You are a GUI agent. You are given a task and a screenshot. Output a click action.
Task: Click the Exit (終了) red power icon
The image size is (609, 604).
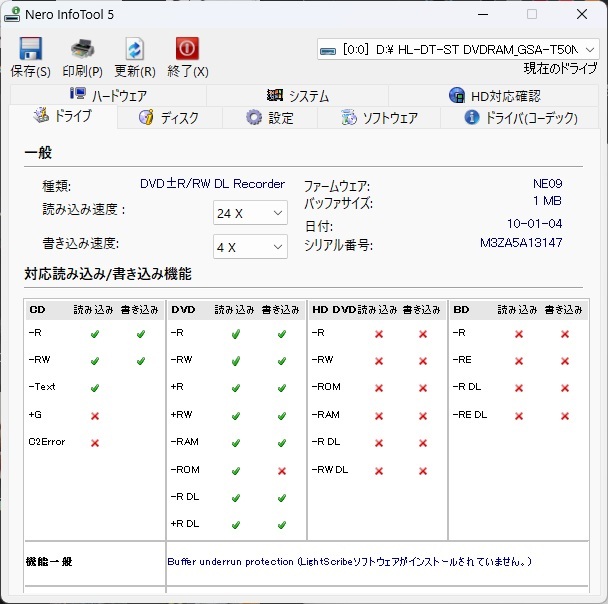pyautogui.click(x=187, y=49)
